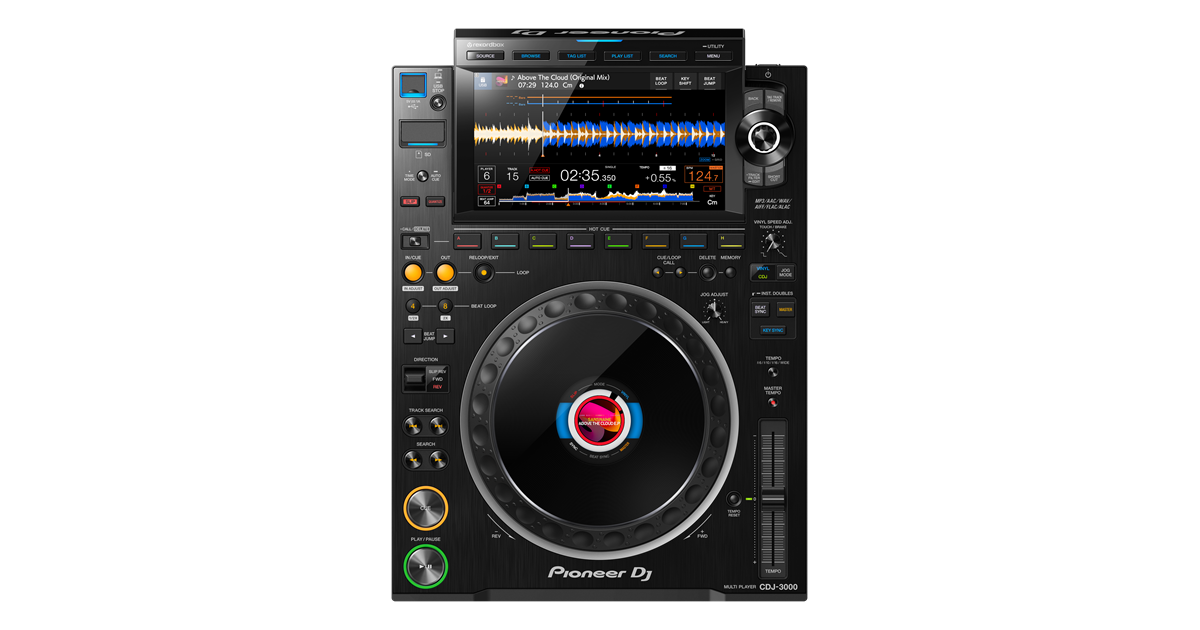Trigger hot cue E pad
The width and height of the screenshot is (1200, 630).
pyautogui.click(x=618, y=241)
